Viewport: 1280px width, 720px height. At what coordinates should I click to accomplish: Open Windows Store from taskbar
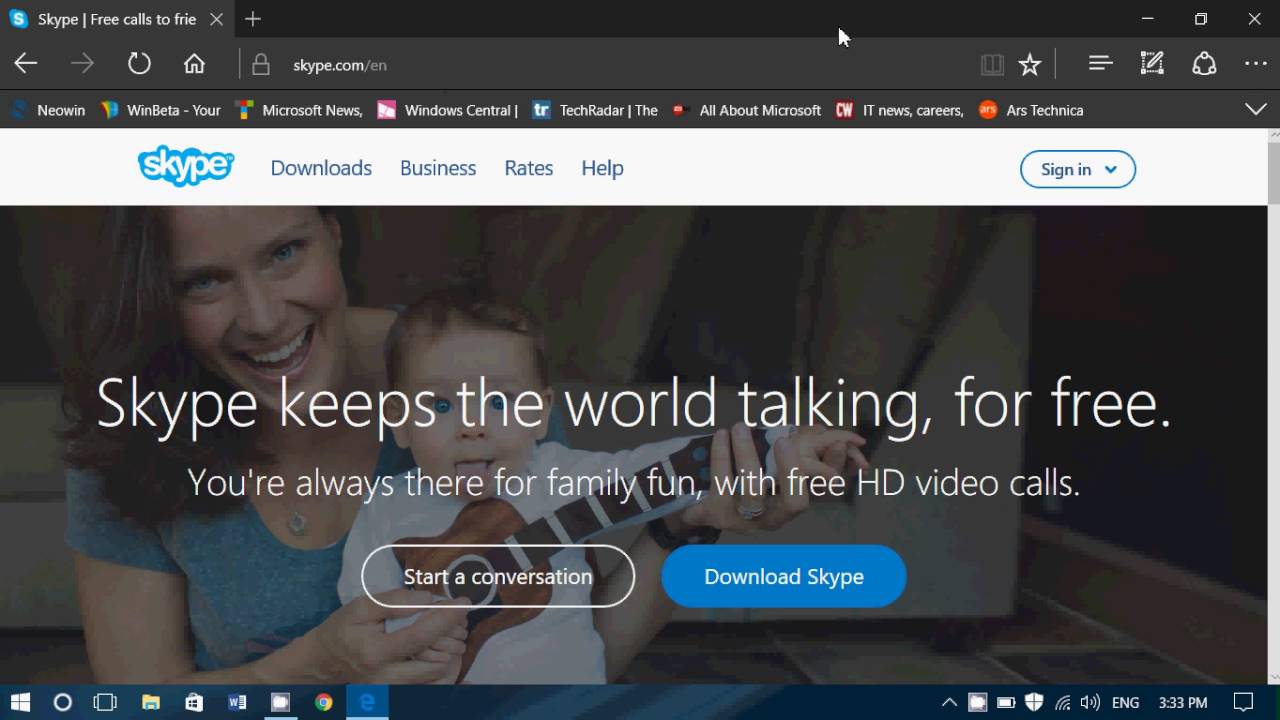194,702
